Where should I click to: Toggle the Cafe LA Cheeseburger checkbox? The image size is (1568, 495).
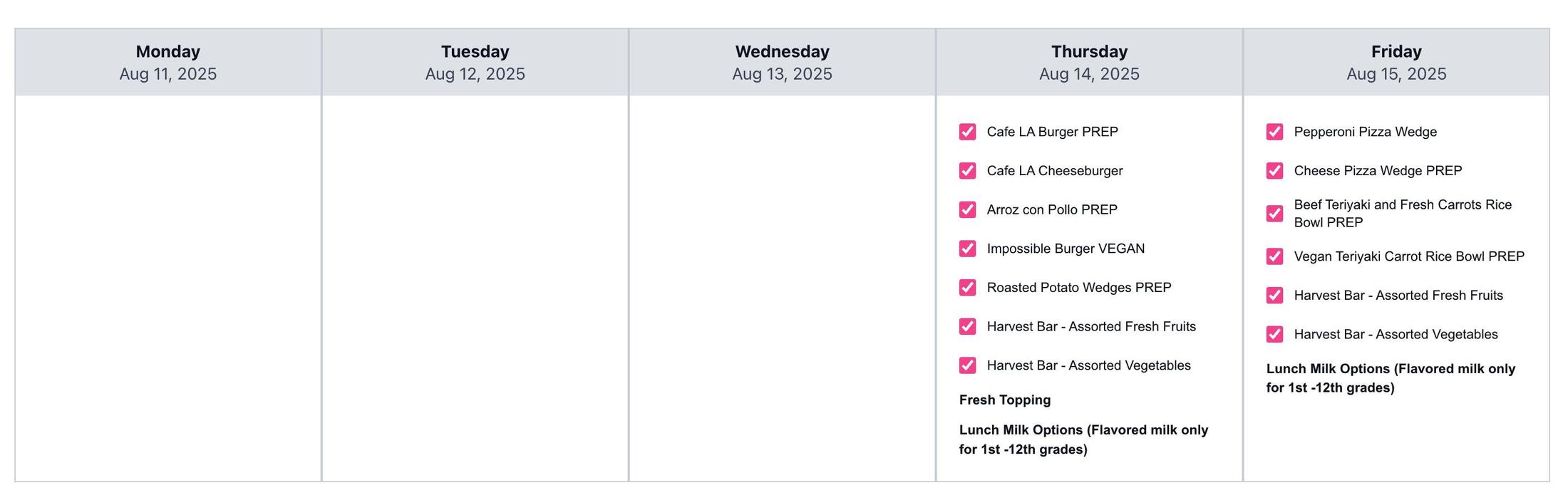[x=967, y=171]
